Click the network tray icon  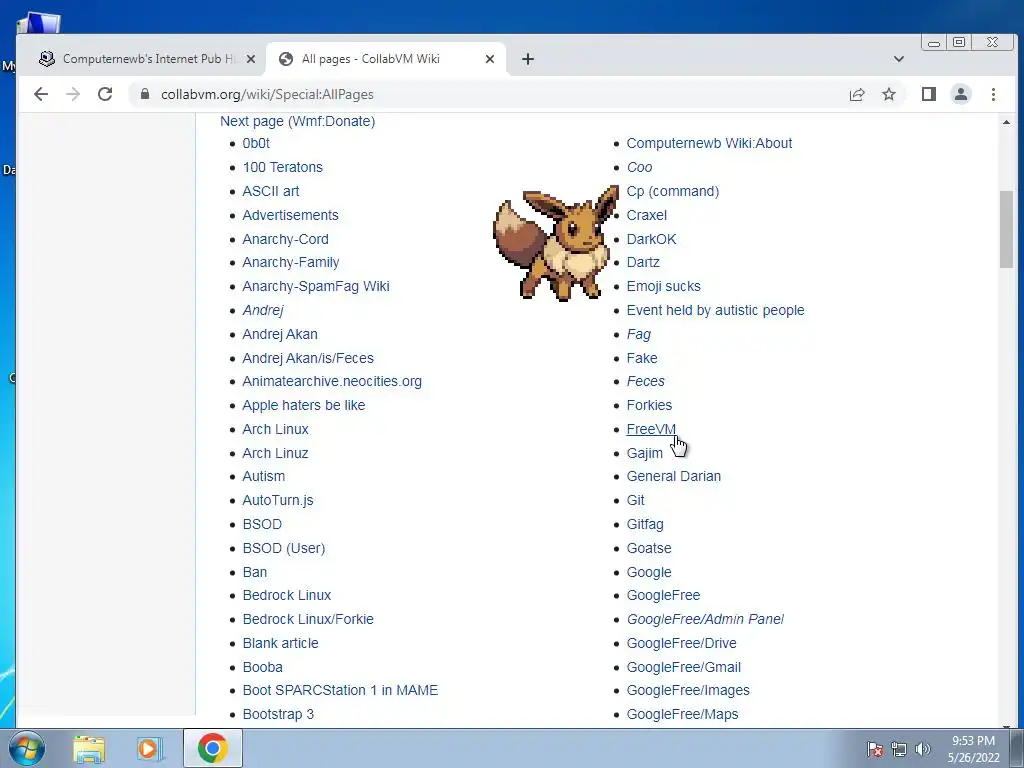[899, 749]
